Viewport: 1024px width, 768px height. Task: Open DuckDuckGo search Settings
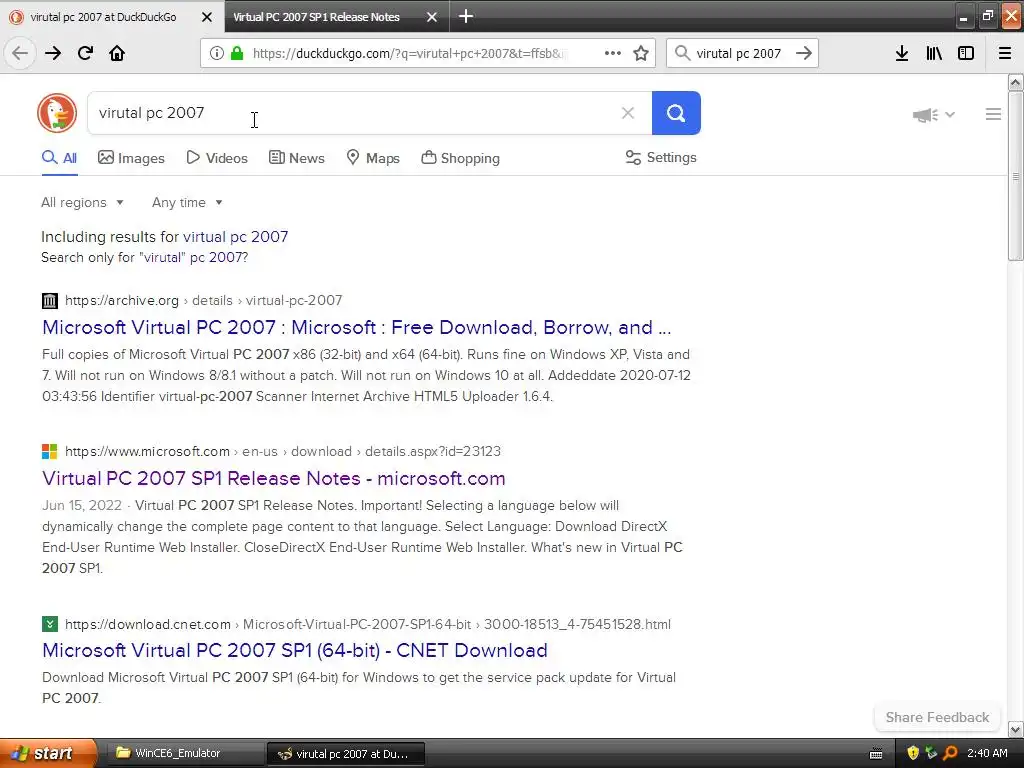[661, 157]
